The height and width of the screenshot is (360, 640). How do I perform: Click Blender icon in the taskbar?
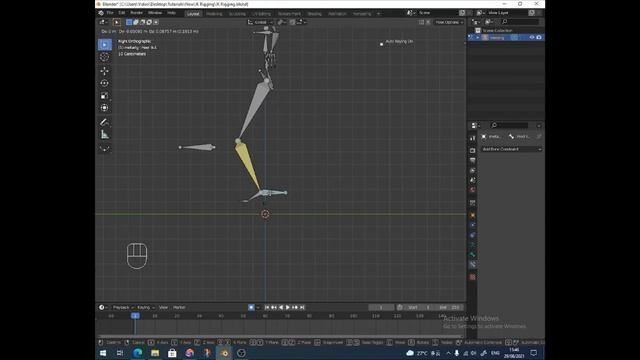pos(224,353)
